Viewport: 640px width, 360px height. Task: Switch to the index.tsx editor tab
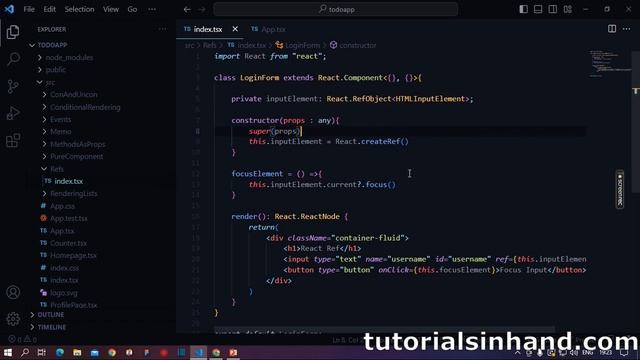pos(208,29)
